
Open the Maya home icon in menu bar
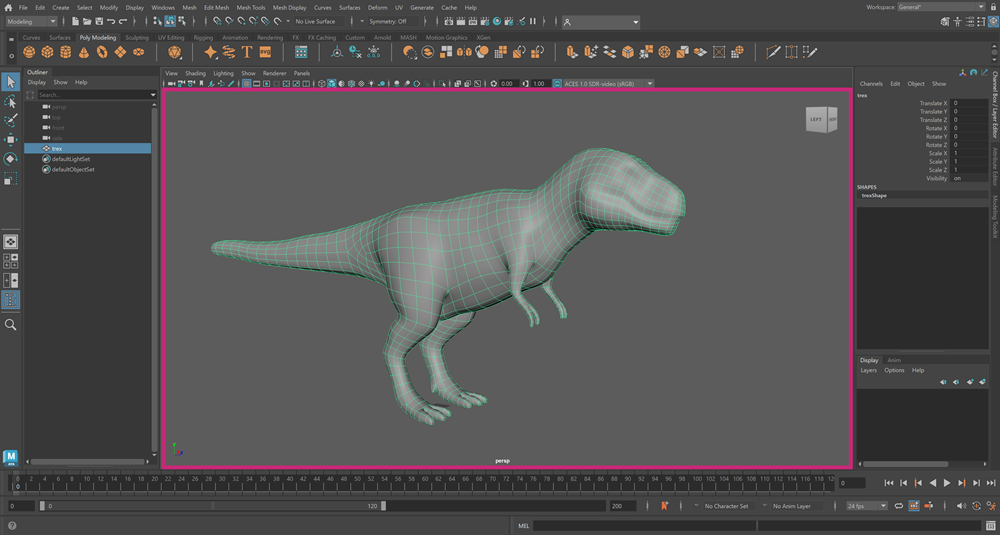(x=7, y=7)
